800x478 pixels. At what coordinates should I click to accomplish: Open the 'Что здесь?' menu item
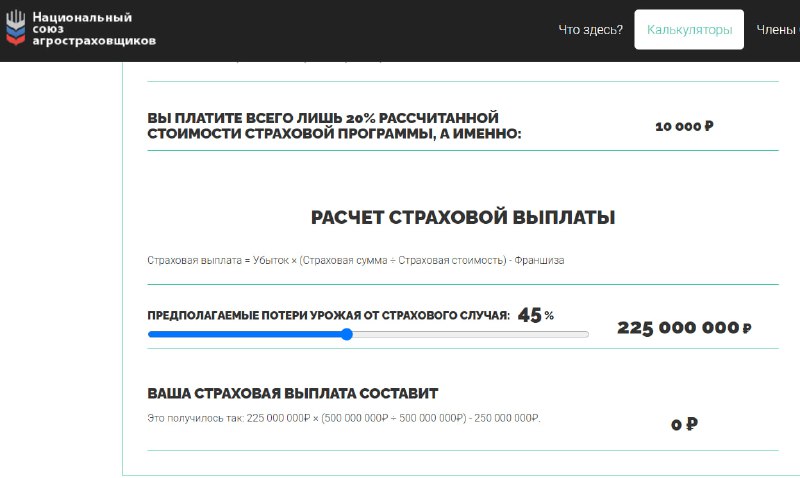(x=590, y=30)
